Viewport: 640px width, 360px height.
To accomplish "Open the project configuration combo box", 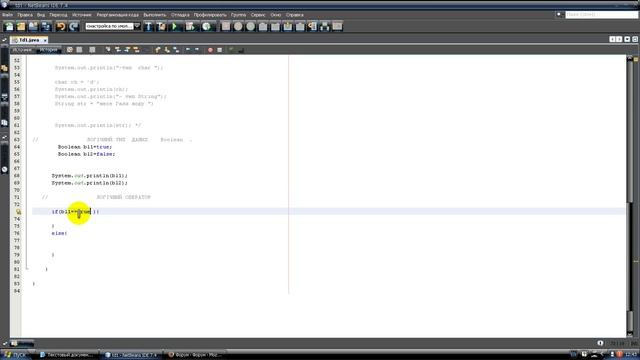I will point(113,26).
